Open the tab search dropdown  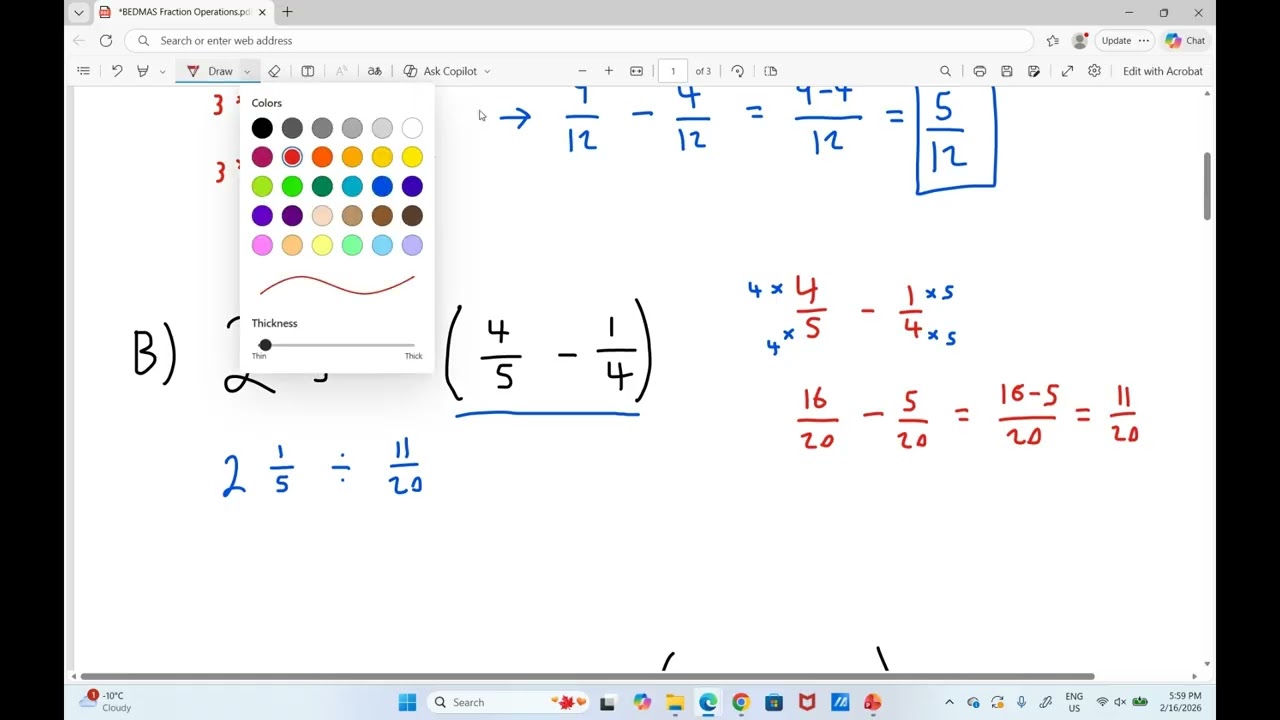[x=79, y=12]
